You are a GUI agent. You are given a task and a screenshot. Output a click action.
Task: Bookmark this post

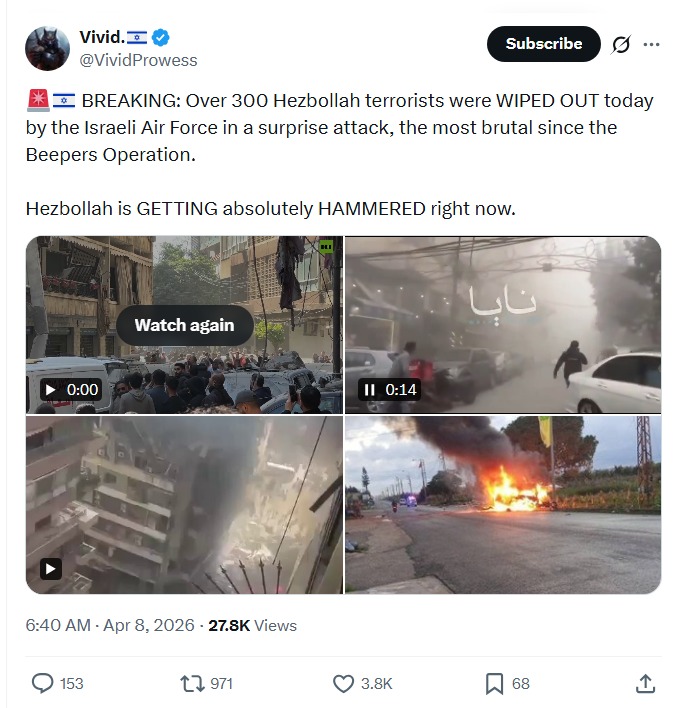click(494, 684)
